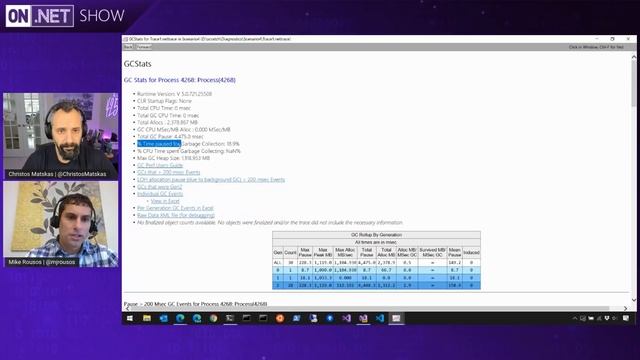This screenshot has width=640, height=360.
Task: Click GC Stats for Process 4268 heading
Action: pos(180,80)
